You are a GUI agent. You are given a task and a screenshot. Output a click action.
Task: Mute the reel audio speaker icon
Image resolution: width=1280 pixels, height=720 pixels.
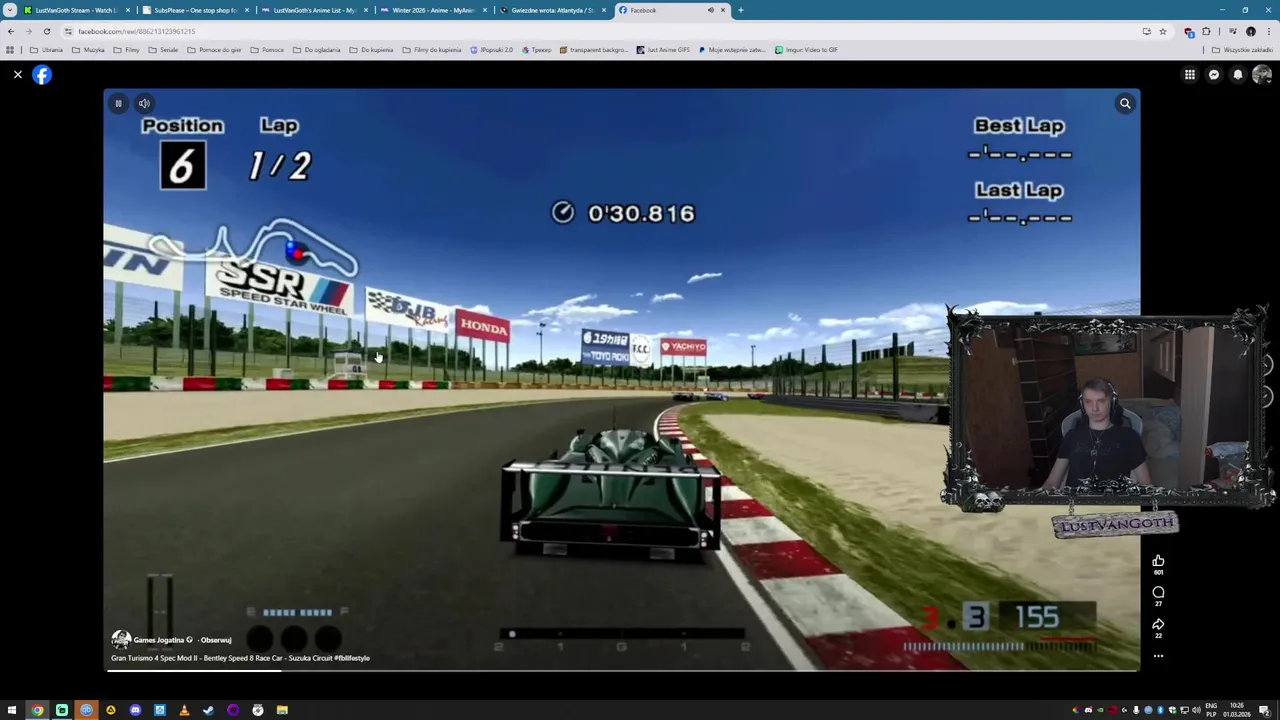[144, 103]
